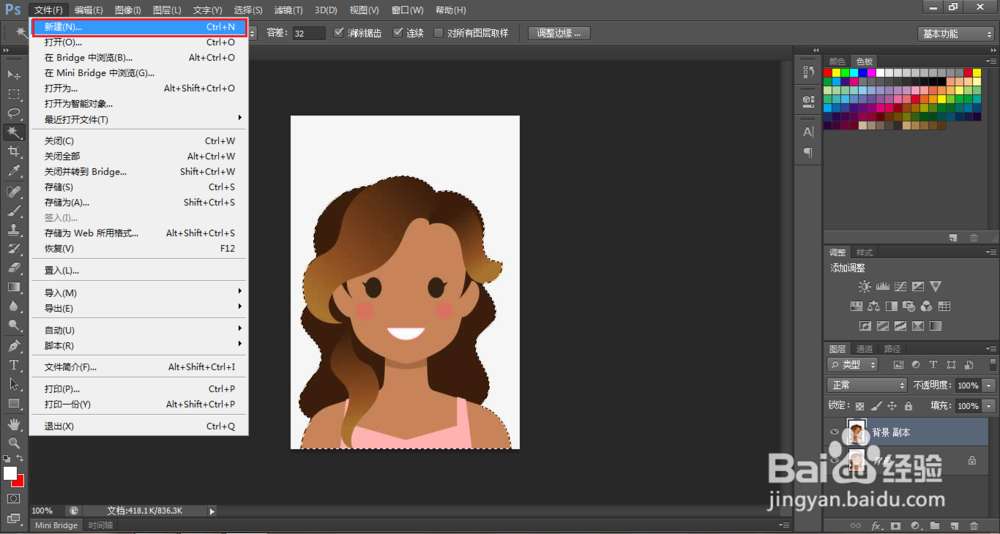Image resolution: width=1000 pixels, height=534 pixels.
Task: Select the History Brush tool
Action: tap(13, 249)
